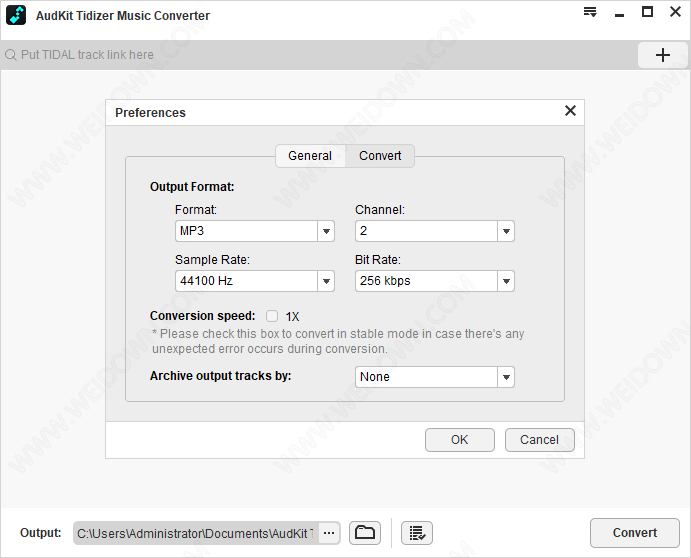Switch to the General tab
The width and height of the screenshot is (691, 558).
(x=310, y=156)
